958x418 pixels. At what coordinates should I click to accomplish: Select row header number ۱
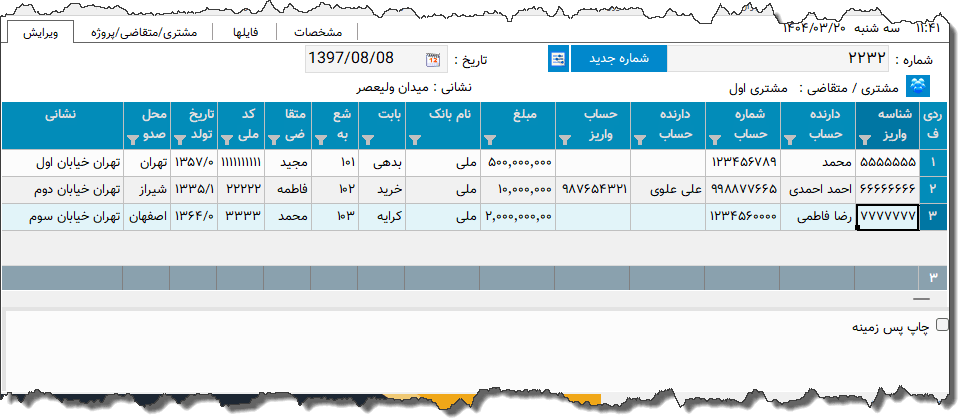click(932, 163)
